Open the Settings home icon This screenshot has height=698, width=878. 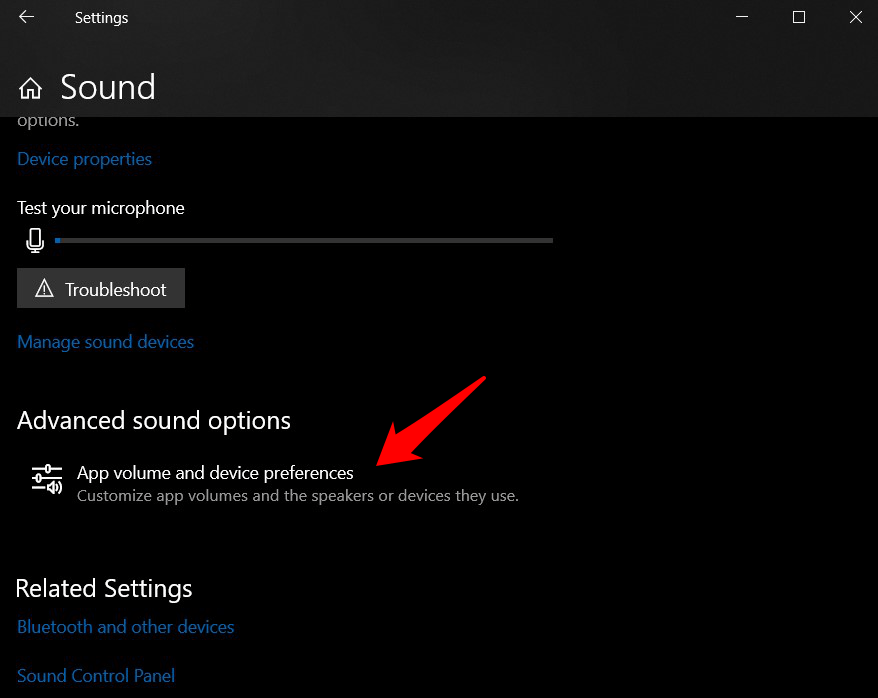coord(30,88)
